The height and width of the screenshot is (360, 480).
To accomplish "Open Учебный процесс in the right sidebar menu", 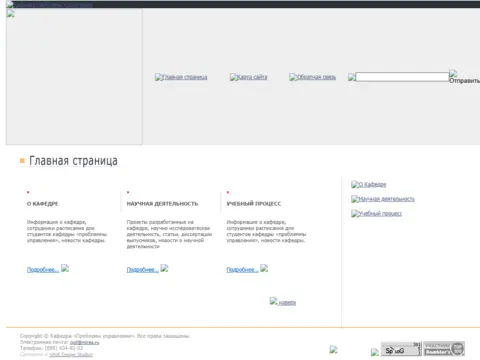I will pos(377,214).
